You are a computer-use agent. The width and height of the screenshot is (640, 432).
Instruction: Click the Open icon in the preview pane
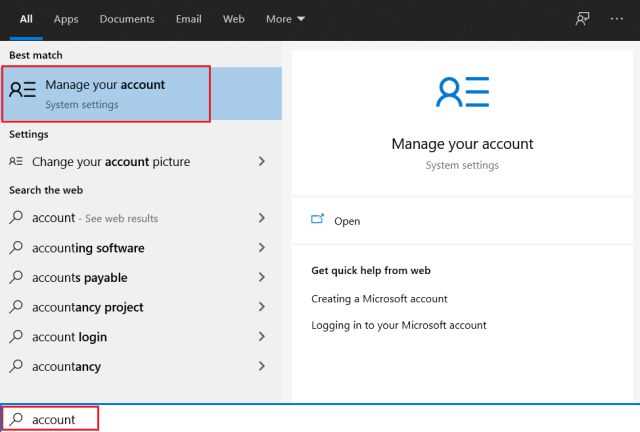pos(317,219)
